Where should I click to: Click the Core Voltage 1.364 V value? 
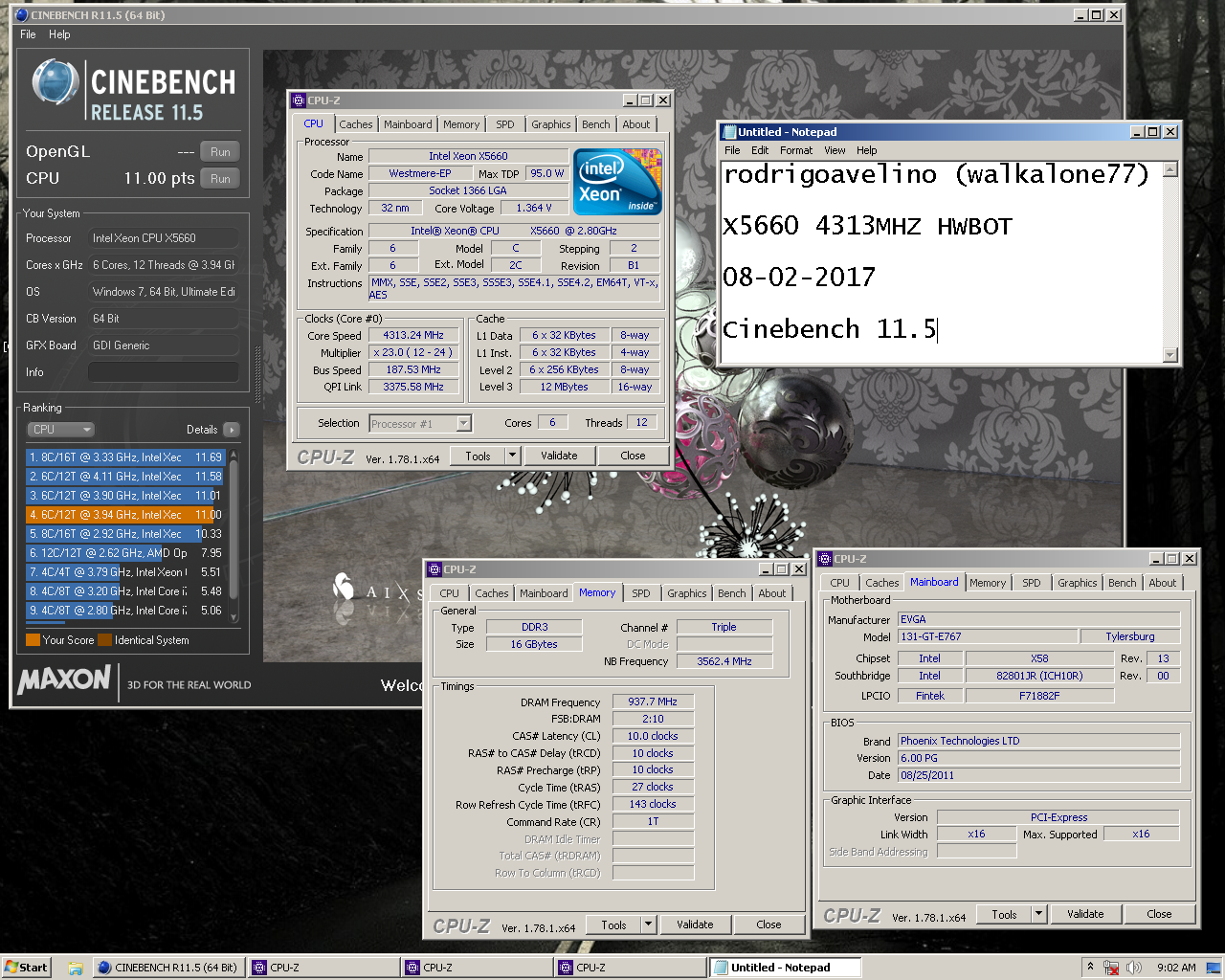(x=534, y=208)
